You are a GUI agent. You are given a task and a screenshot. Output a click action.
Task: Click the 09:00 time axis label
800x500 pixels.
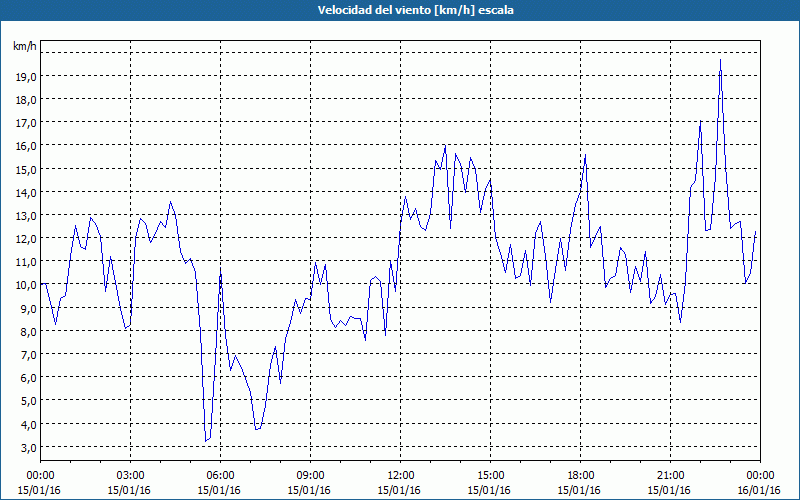tap(310, 476)
